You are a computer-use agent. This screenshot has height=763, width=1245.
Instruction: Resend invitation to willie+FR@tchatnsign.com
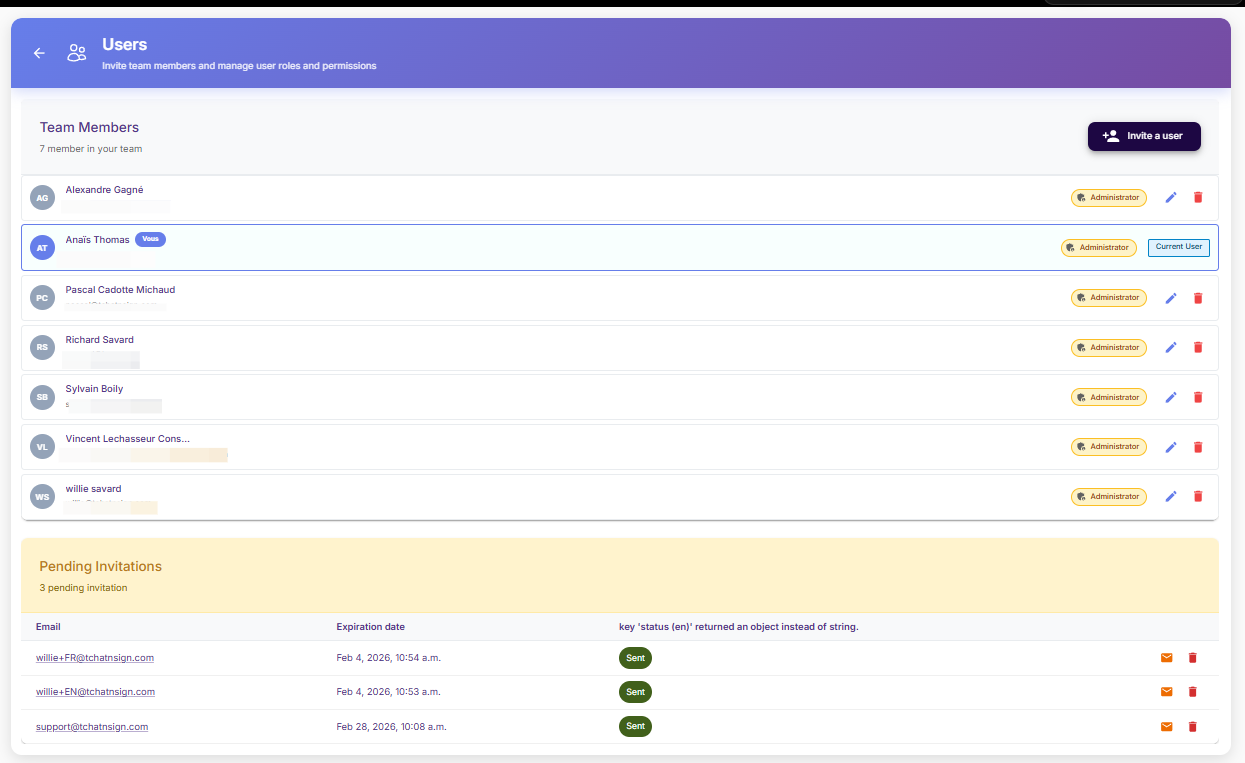pos(1166,658)
